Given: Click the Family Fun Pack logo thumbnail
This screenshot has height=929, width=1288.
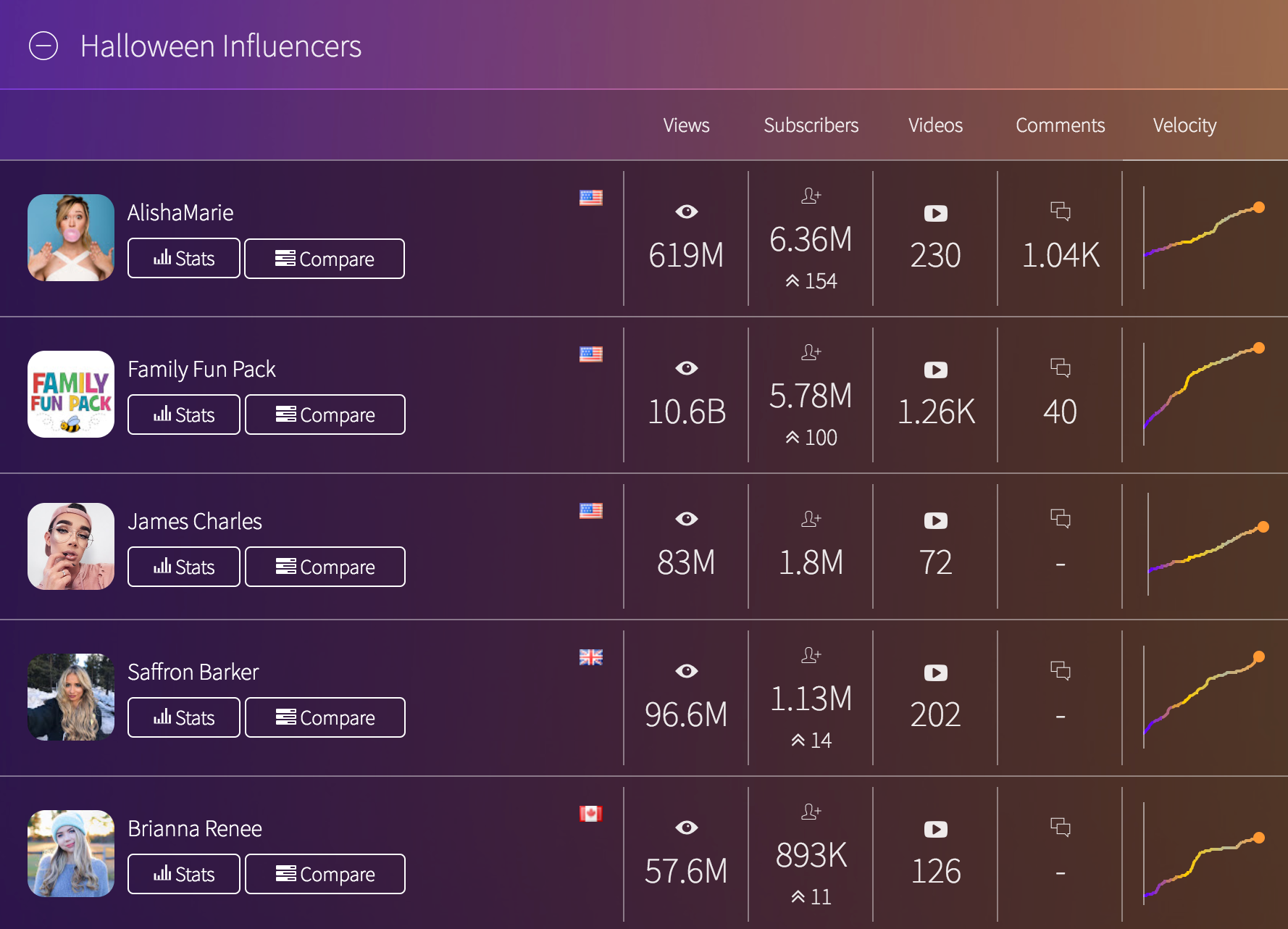Looking at the screenshot, I should pos(71,394).
